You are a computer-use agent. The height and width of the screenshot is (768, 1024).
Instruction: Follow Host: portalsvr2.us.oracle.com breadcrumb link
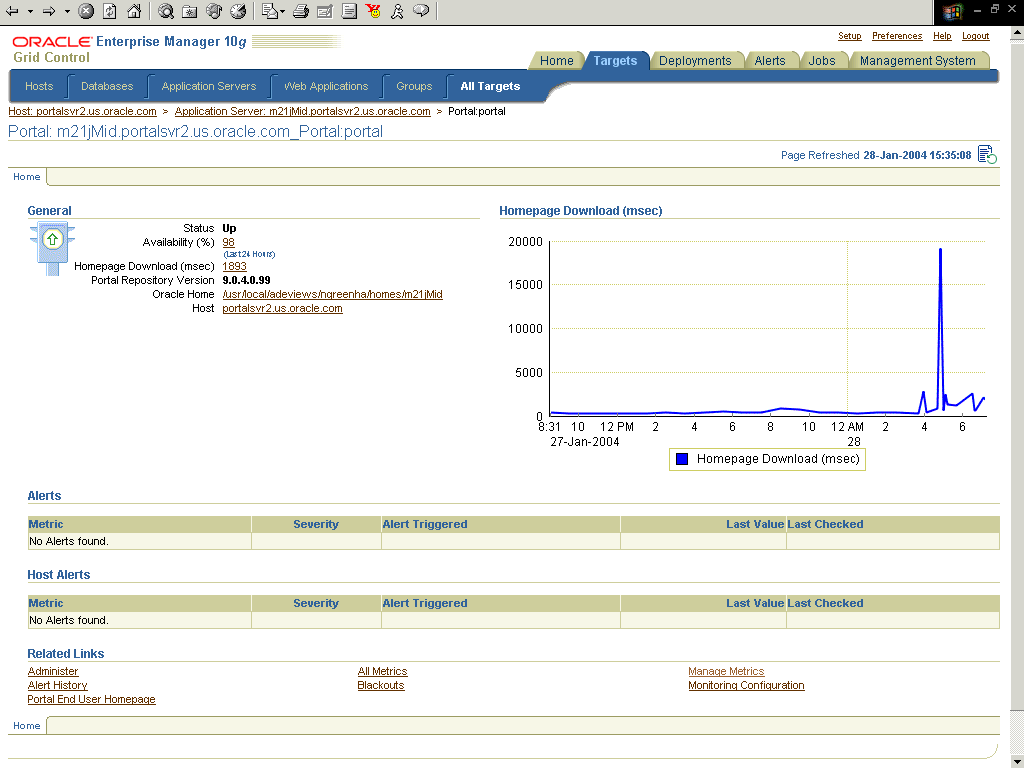tap(82, 111)
